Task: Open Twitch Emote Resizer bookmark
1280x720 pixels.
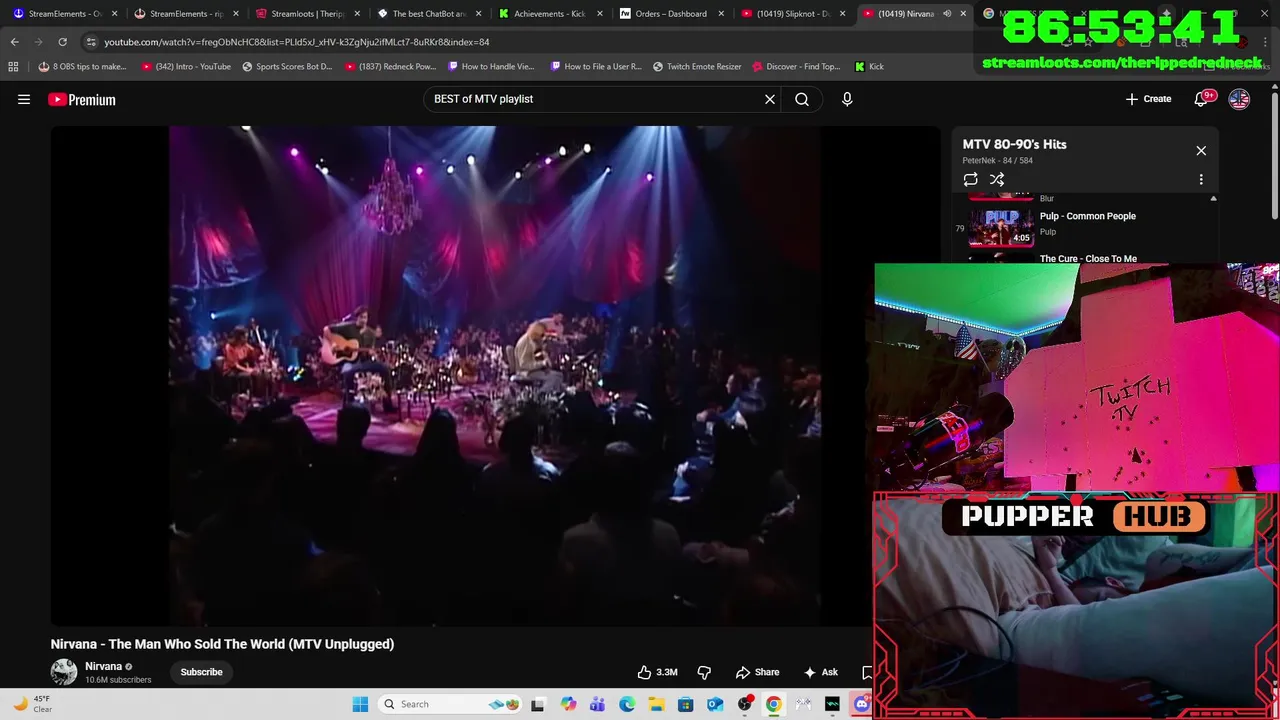Action: tap(697, 66)
